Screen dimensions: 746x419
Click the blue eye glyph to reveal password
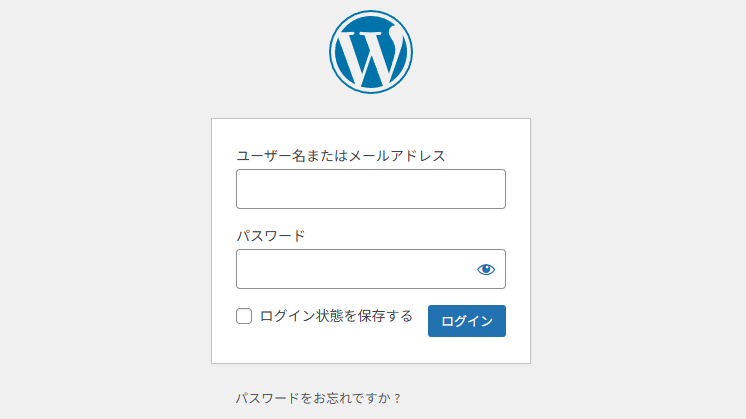point(486,269)
